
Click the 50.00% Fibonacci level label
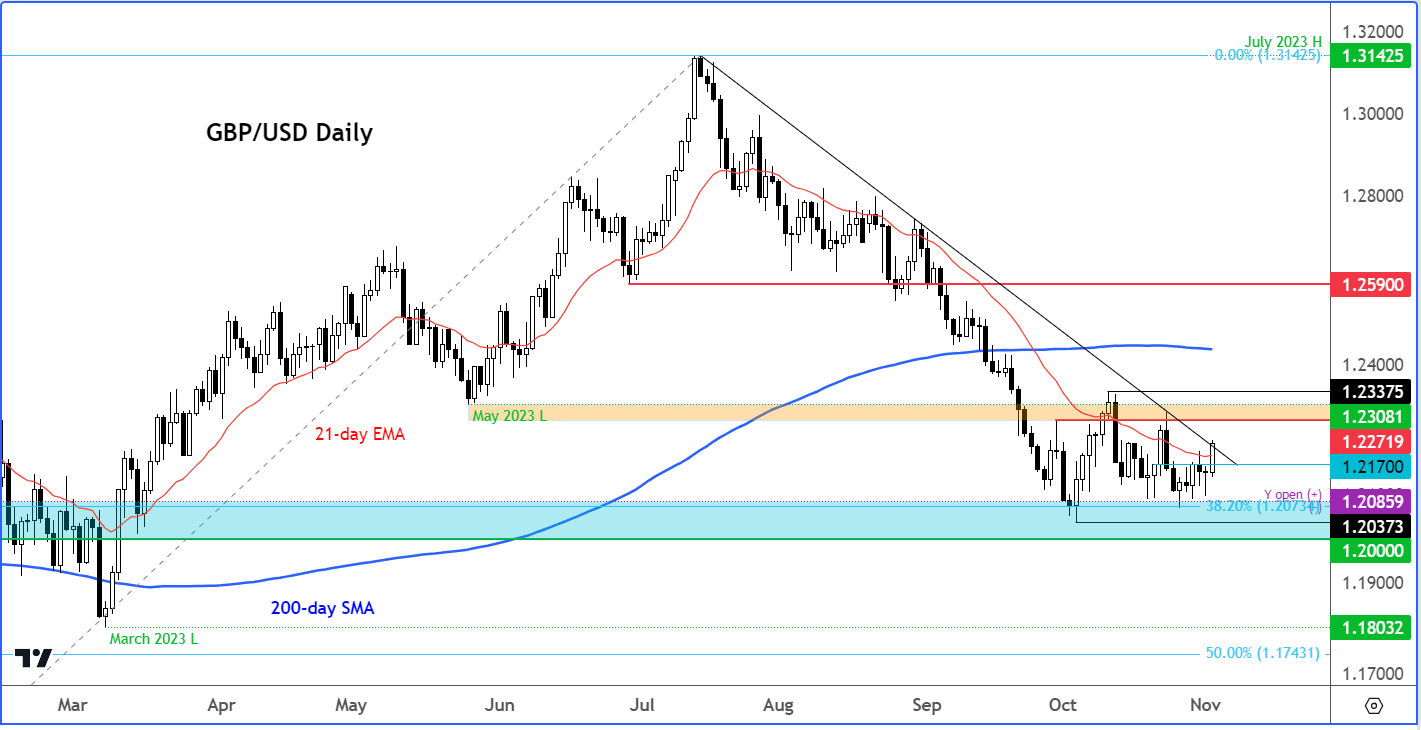[1262, 653]
